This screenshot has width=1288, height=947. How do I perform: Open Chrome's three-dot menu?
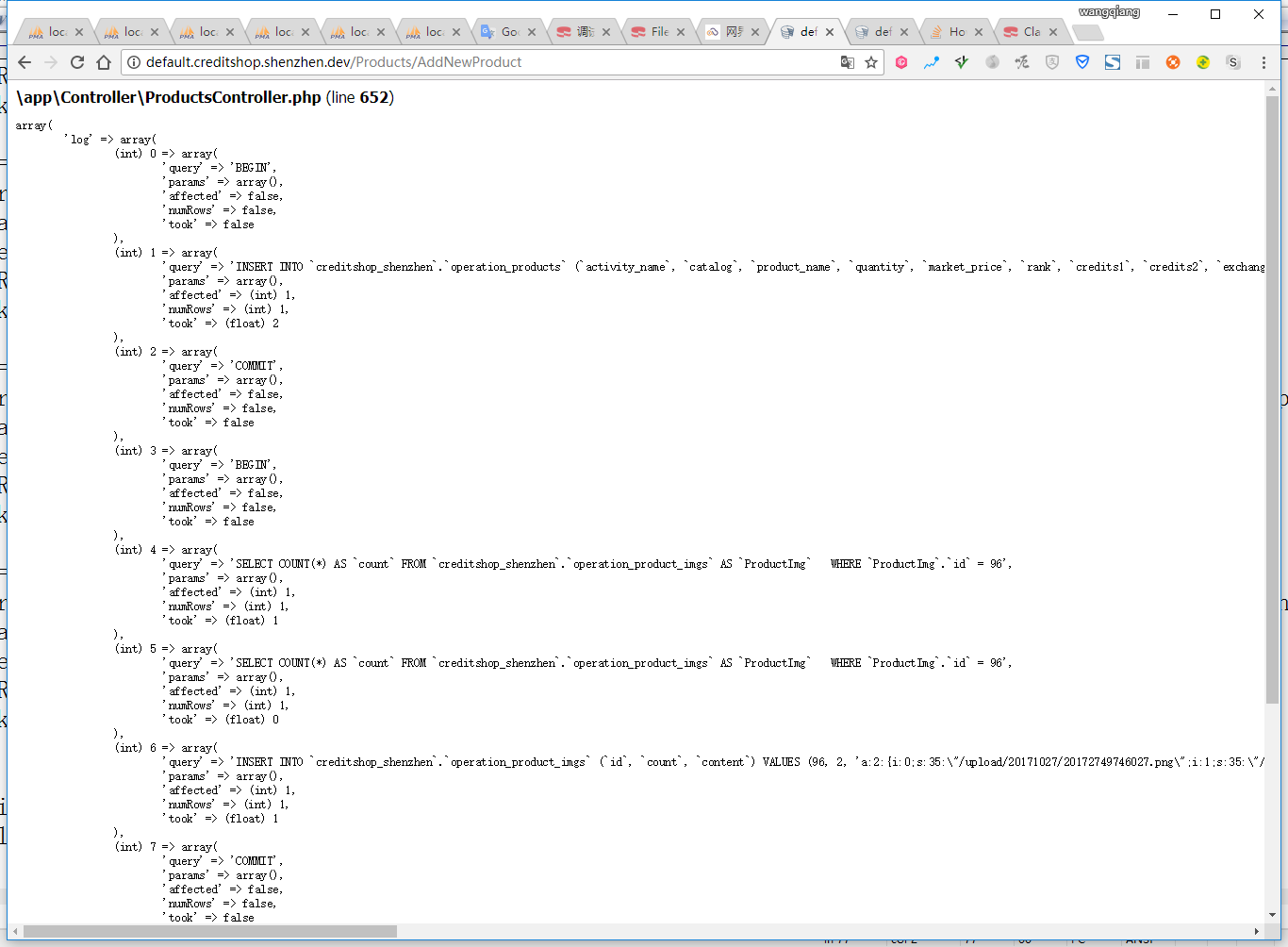point(1264,62)
